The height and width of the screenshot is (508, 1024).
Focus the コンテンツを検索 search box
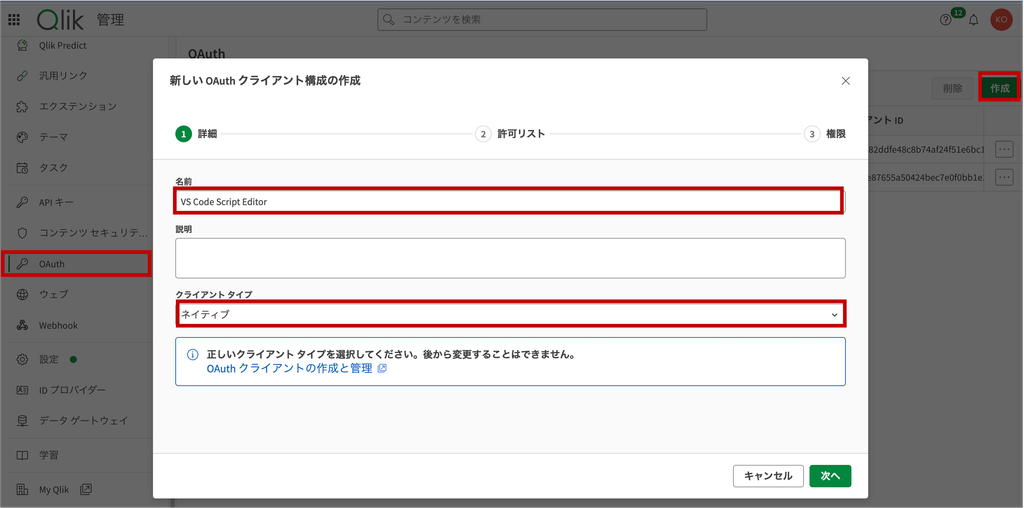(542, 20)
